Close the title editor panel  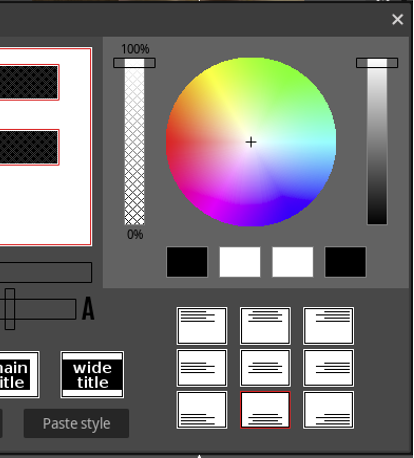397,19
